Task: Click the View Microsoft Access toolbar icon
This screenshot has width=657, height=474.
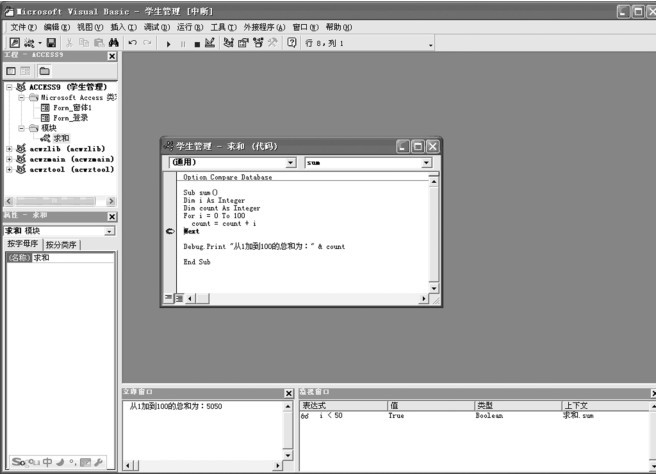Action: pyautogui.click(x=15, y=43)
